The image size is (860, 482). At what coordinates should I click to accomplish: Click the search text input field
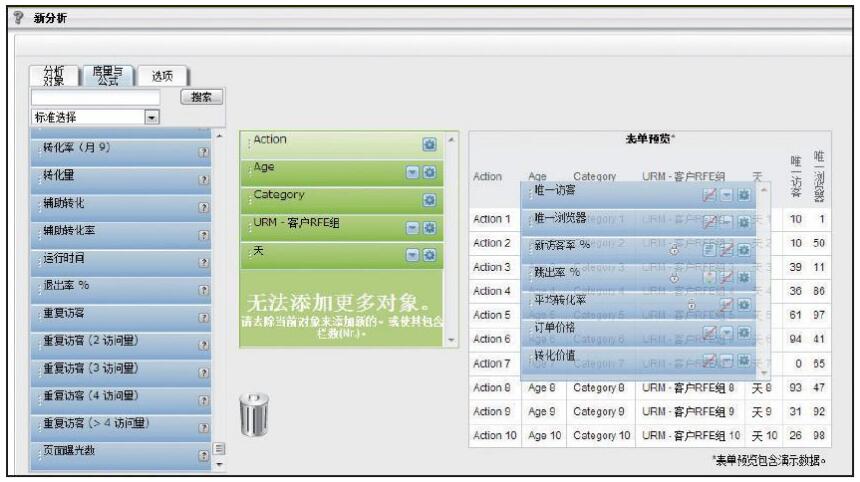click(x=95, y=98)
